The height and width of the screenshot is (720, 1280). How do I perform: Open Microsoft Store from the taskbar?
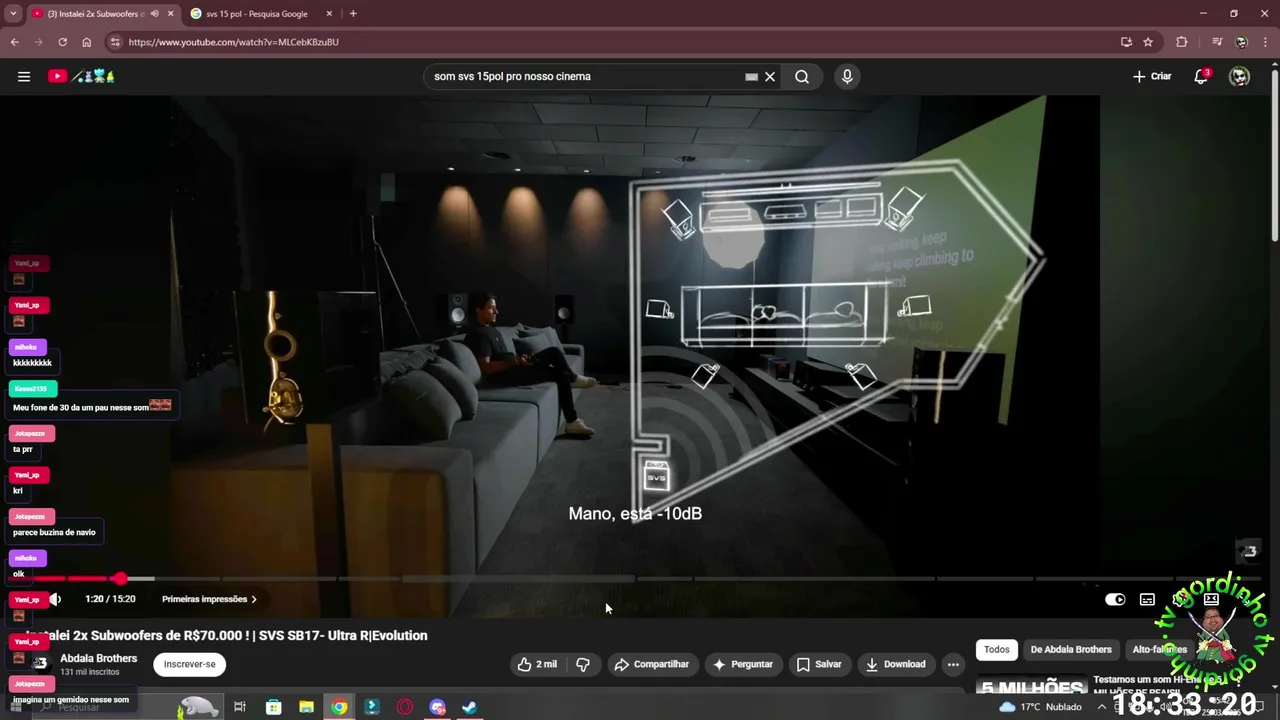coord(273,707)
